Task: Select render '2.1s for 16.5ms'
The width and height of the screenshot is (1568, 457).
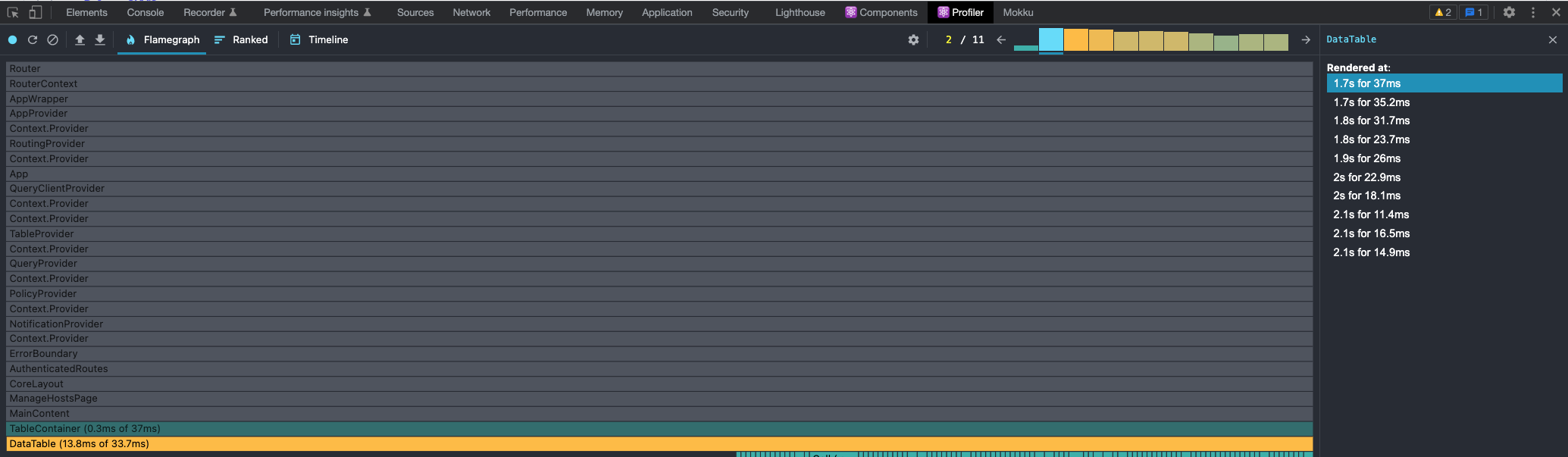Action: coord(1444,233)
